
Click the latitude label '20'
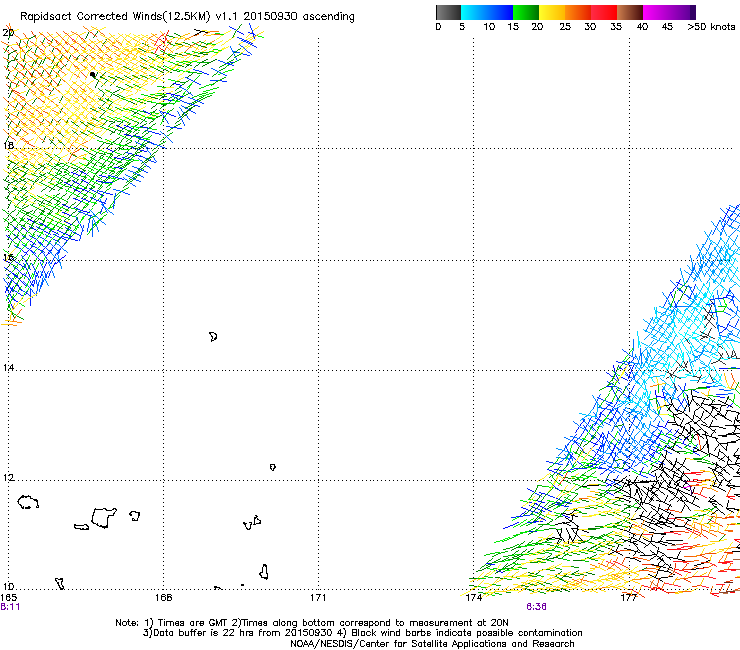(8, 33)
